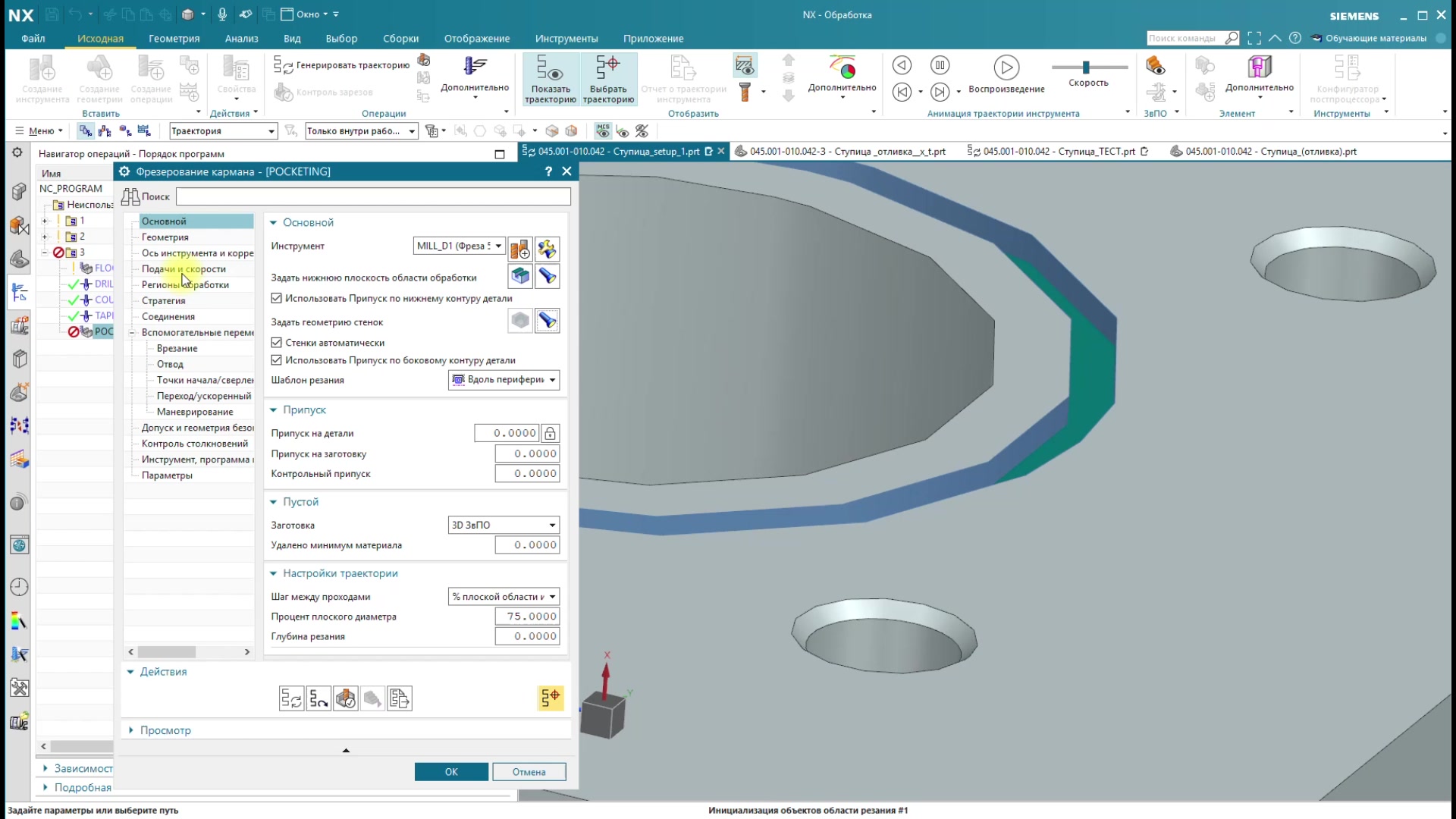Click Процент плоского диаметра value field
Viewport: 1456px width, 819px height.
tap(527, 617)
